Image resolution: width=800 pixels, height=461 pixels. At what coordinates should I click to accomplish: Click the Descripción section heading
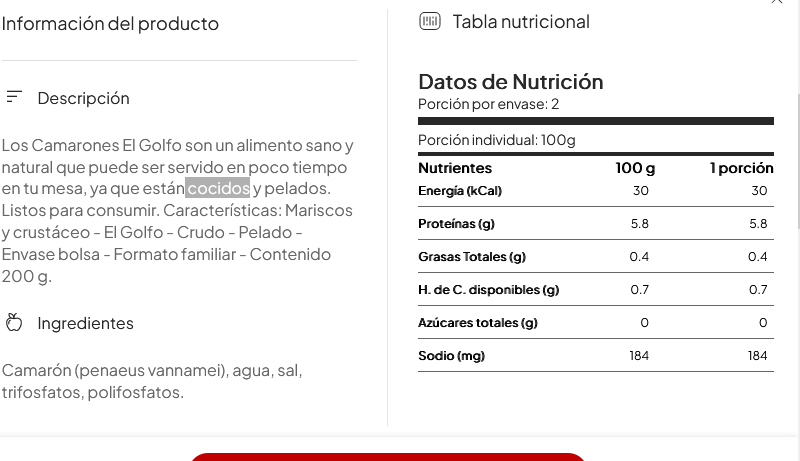(x=84, y=98)
